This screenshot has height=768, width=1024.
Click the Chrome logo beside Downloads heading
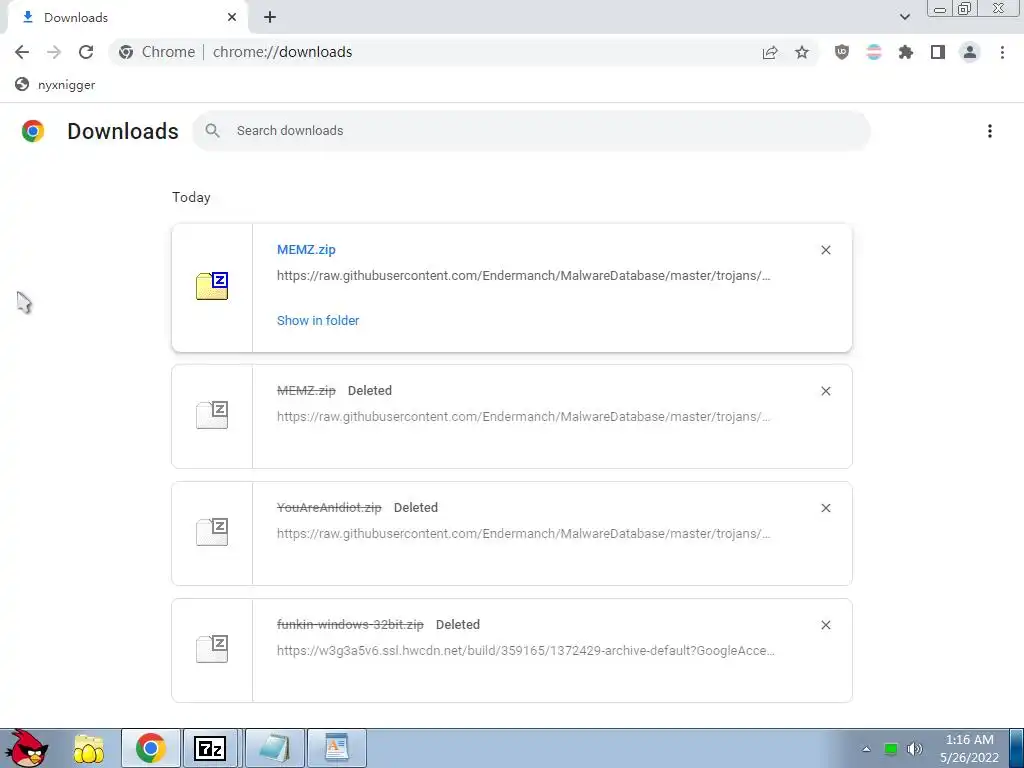[33, 131]
